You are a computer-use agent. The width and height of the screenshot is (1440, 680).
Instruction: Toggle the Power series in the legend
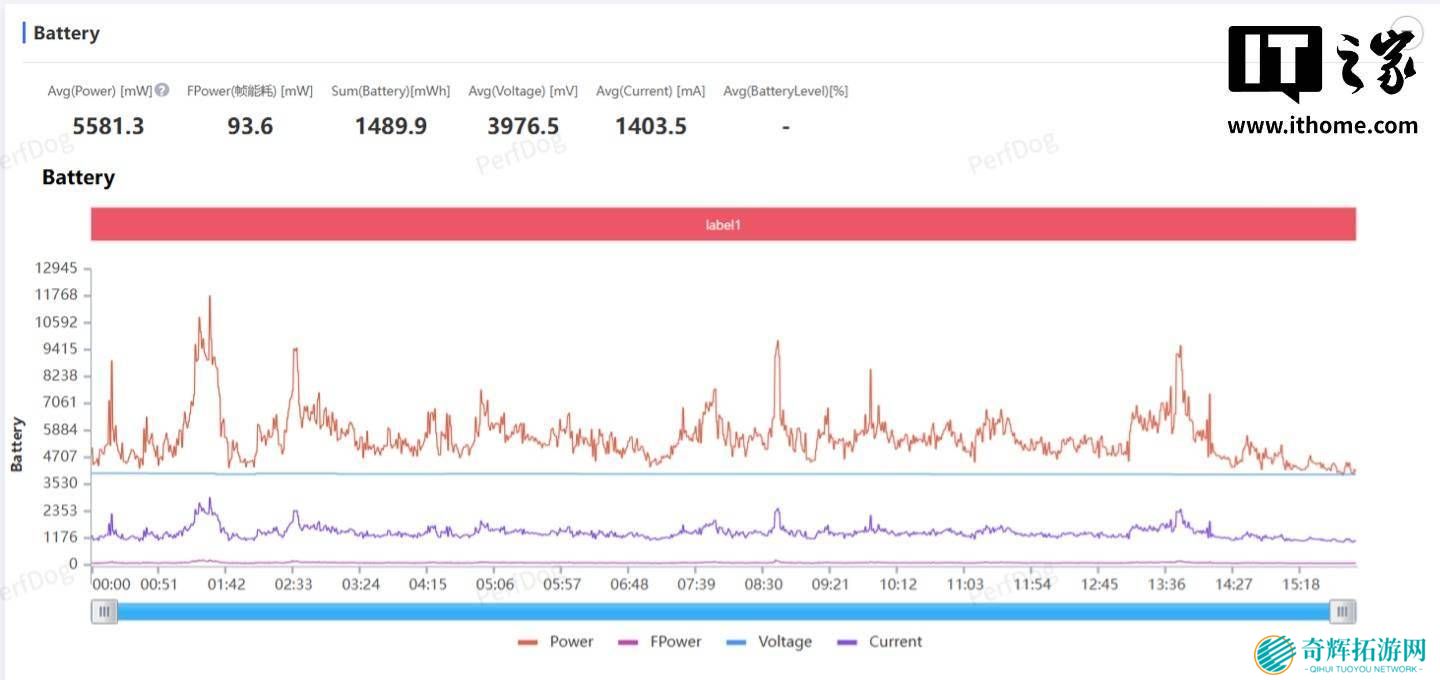555,642
